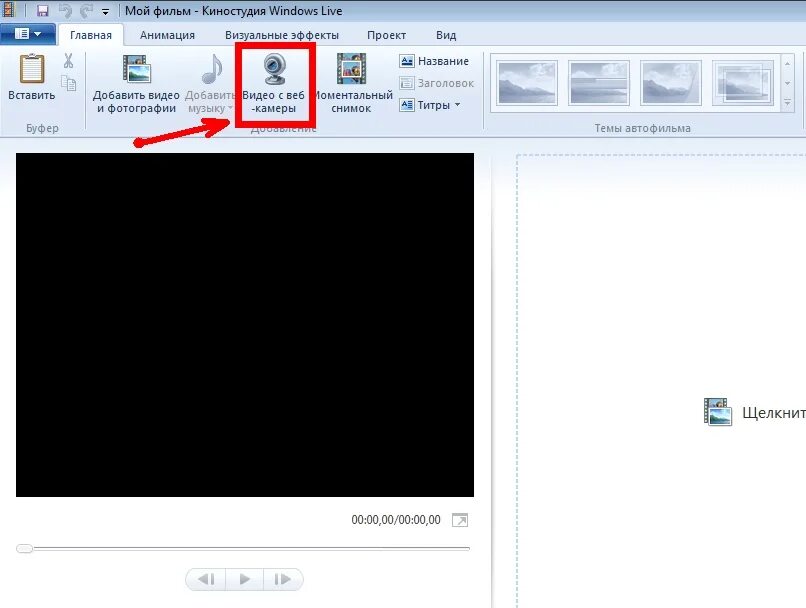This screenshot has height=608, width=806.
Task: Click the Save icon in quick access toolbar
Action: (43, 11)
